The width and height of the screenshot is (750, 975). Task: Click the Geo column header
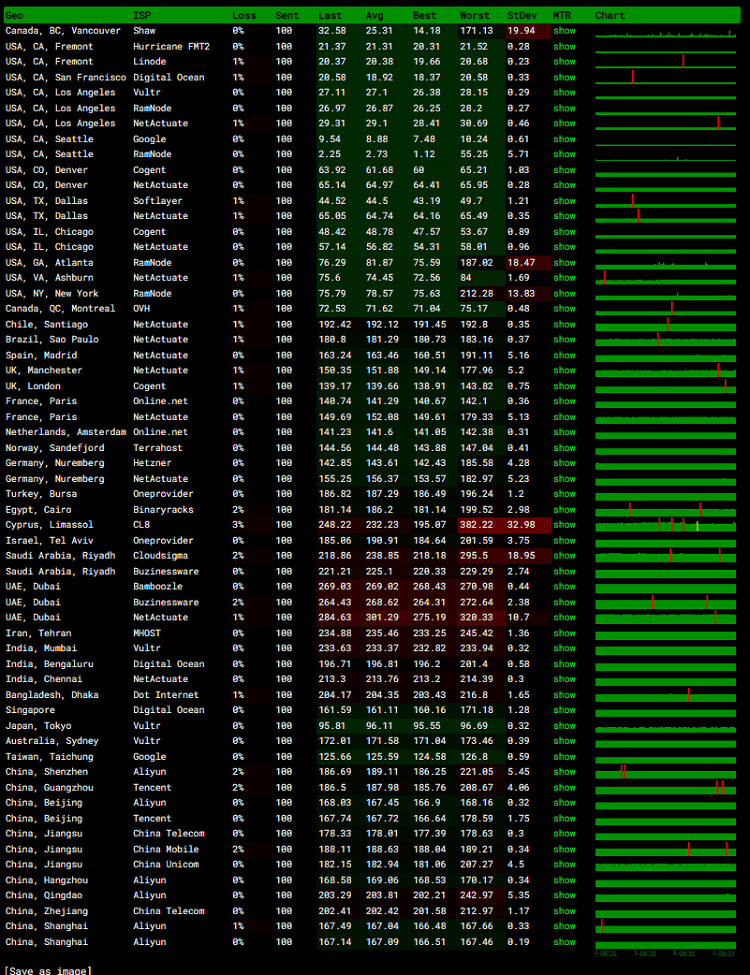(14, 16)
